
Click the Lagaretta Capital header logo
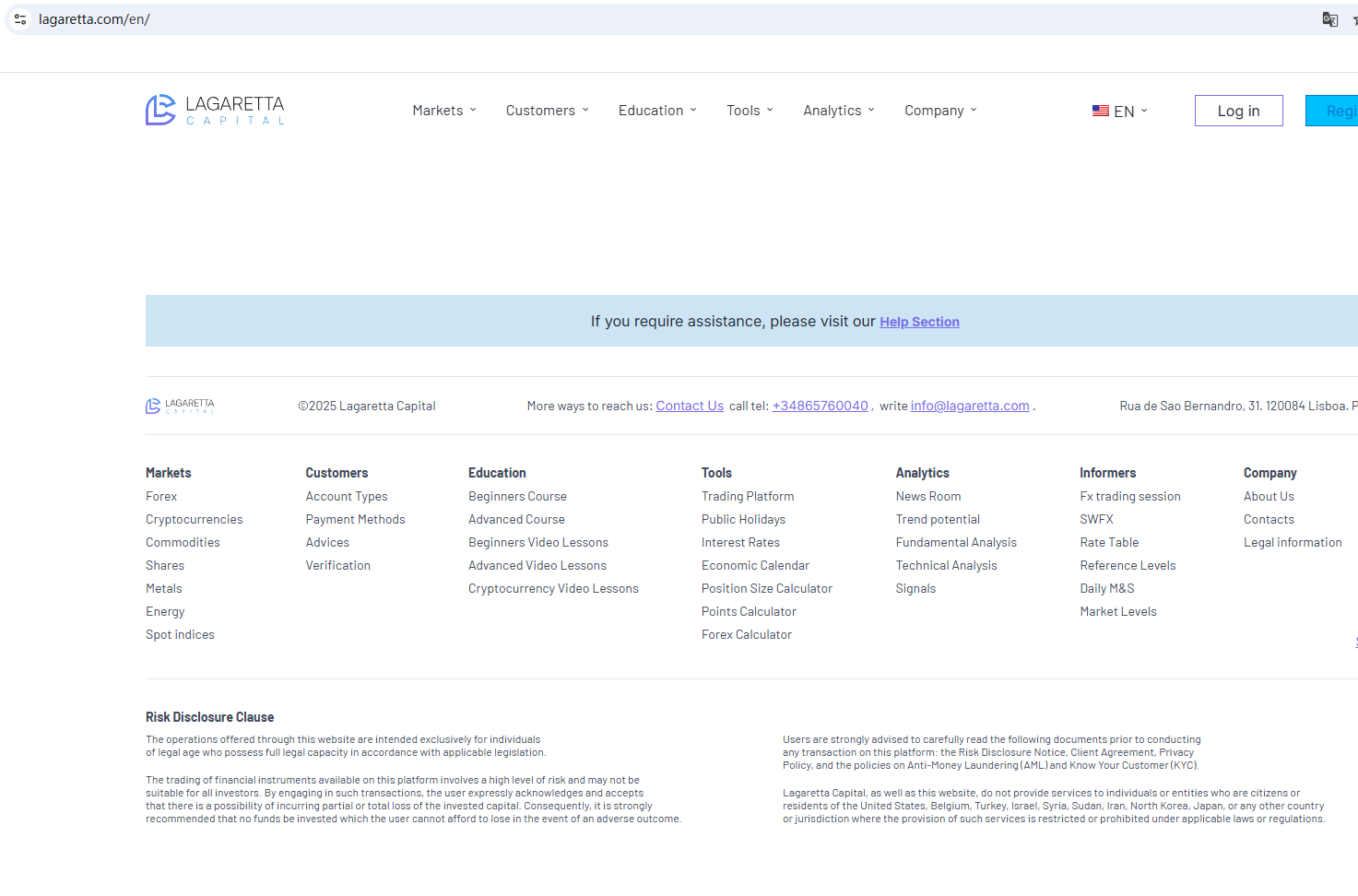point(215,110)
